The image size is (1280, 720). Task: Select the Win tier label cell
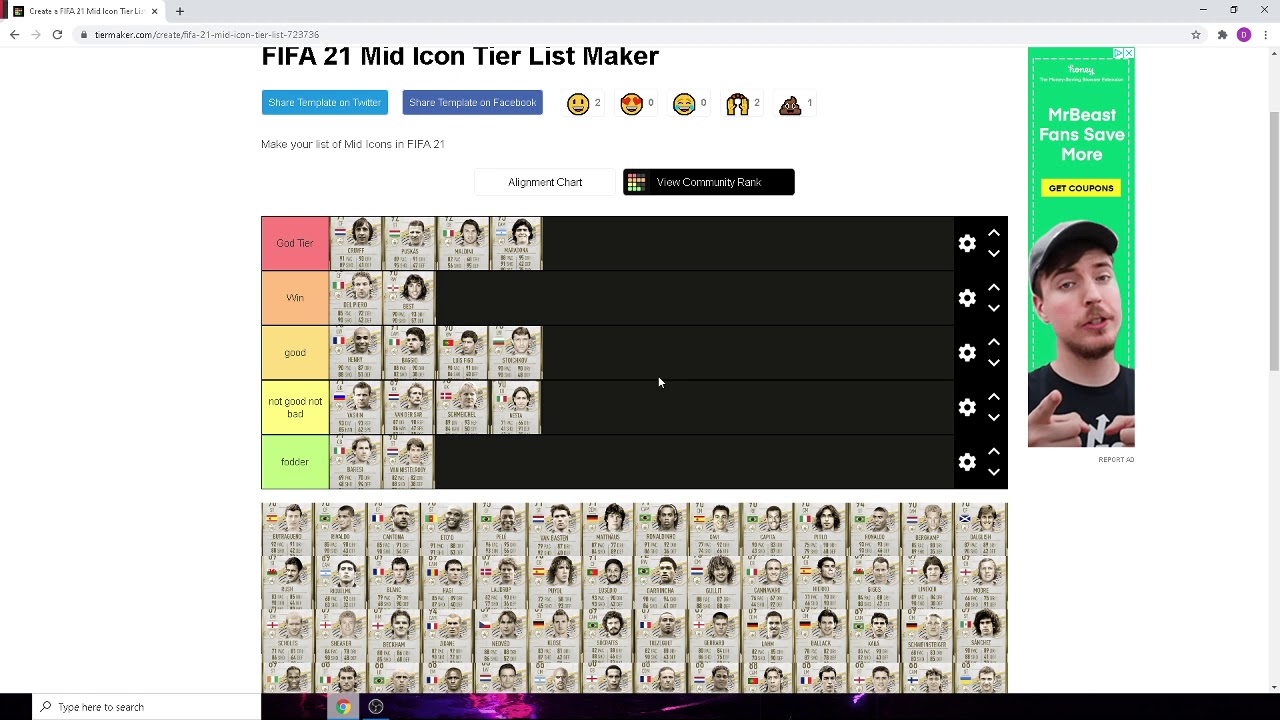tap(295, 298)
